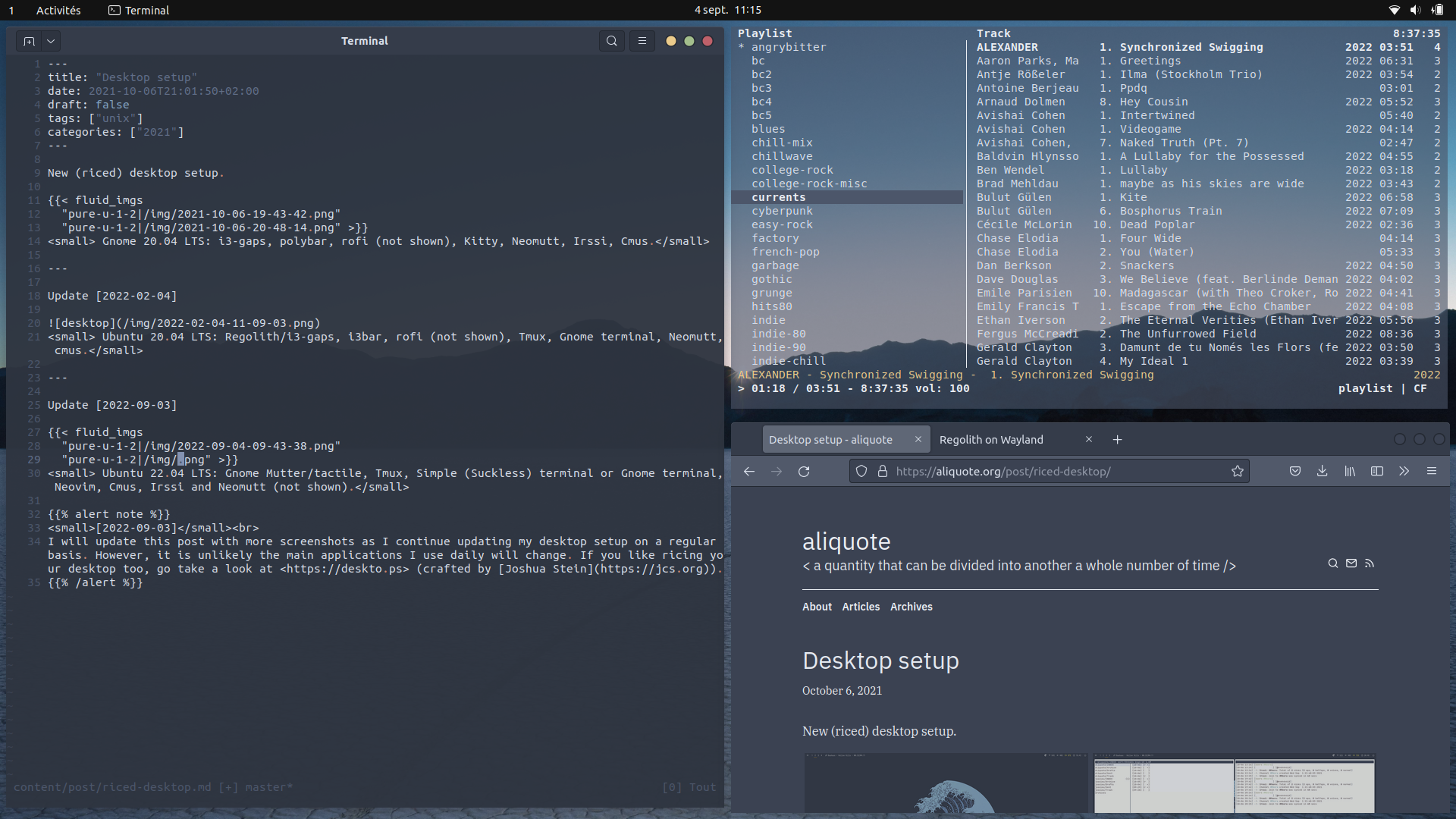Click the RSS feed icon on aliquote
The width and height of the screenshot is (1456, 819).
point(1370,563)
